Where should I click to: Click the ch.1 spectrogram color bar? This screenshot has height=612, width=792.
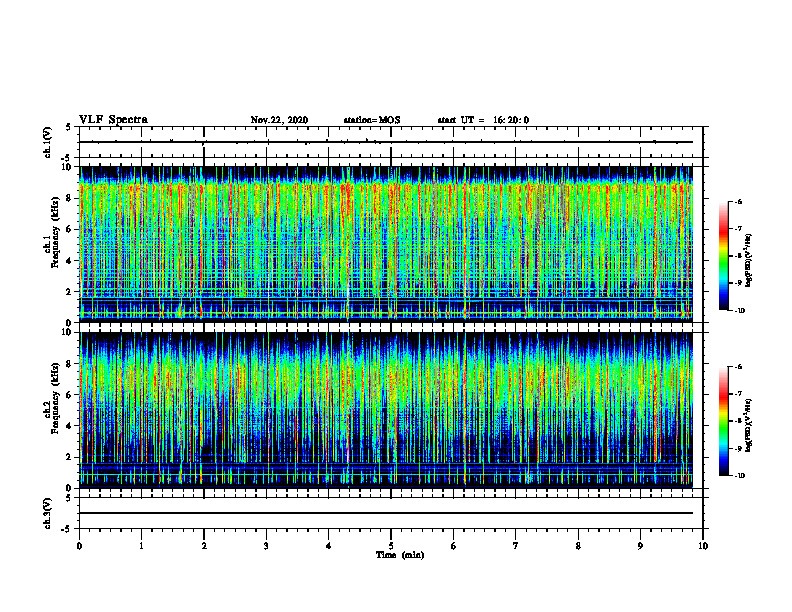click(723, 256)
